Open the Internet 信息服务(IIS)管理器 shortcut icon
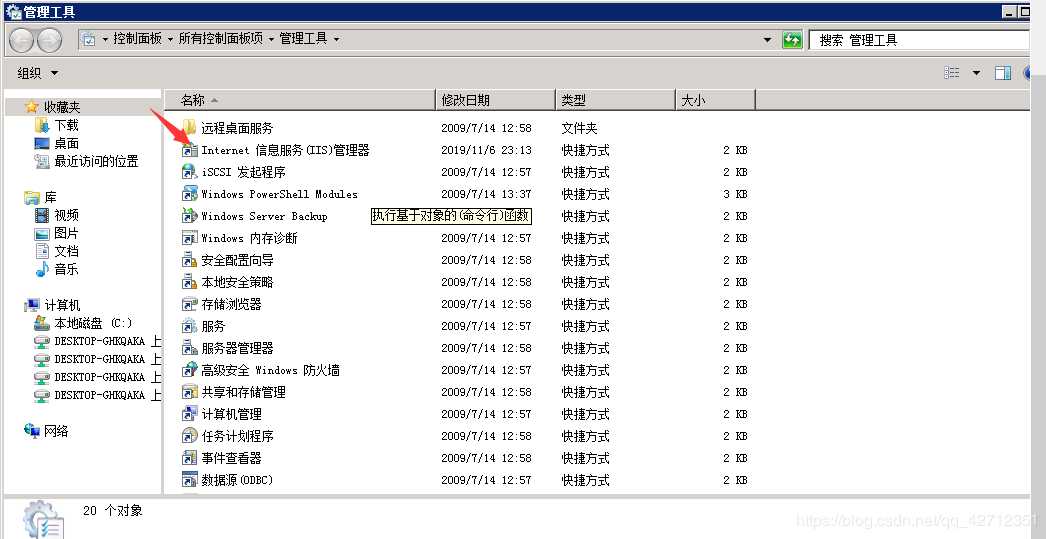This screenshot has width=1046, height=539. pyautogui.click(x=189, y=150)
